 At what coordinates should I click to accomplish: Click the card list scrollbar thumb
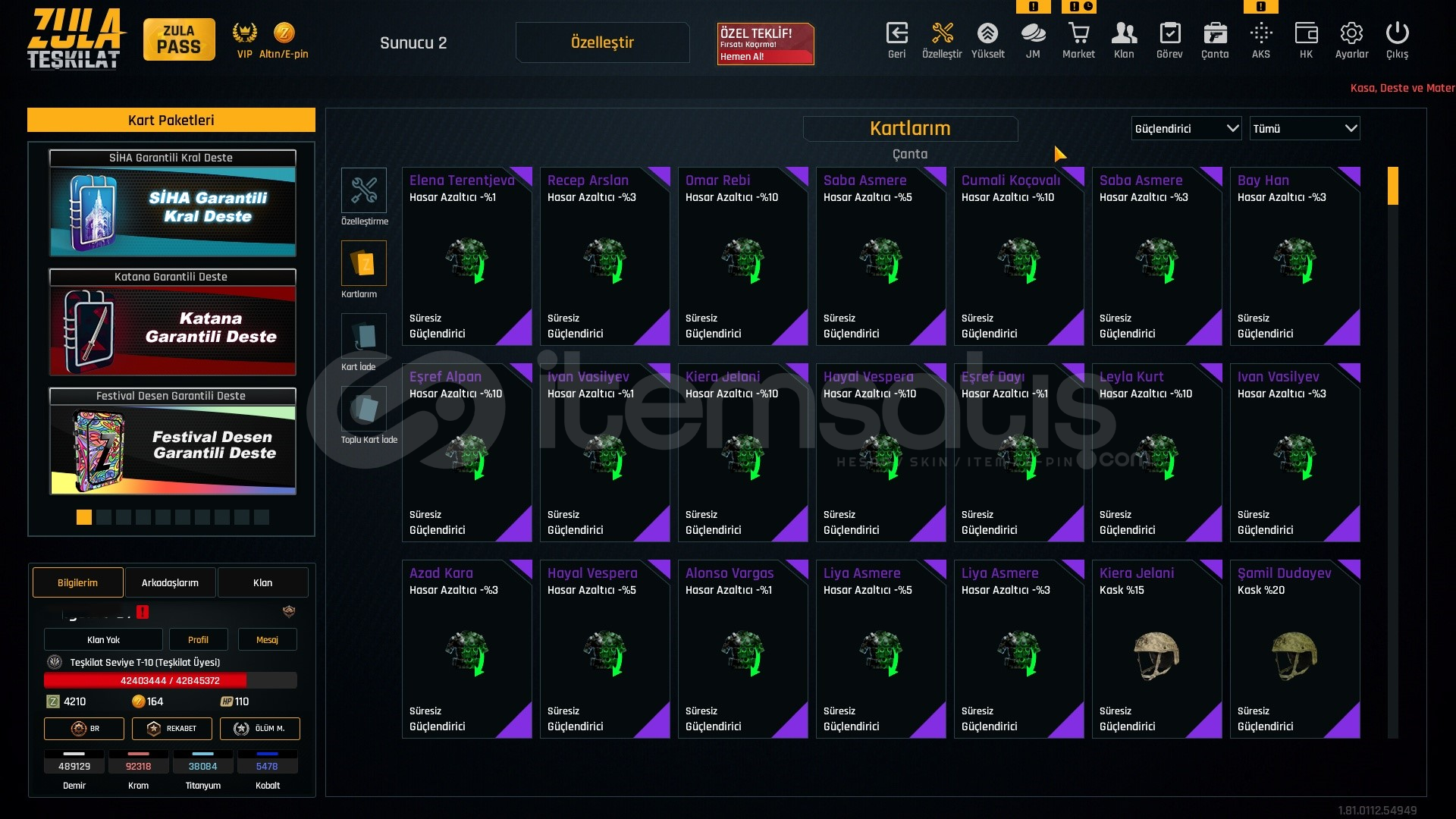(x=1393, y=186)
